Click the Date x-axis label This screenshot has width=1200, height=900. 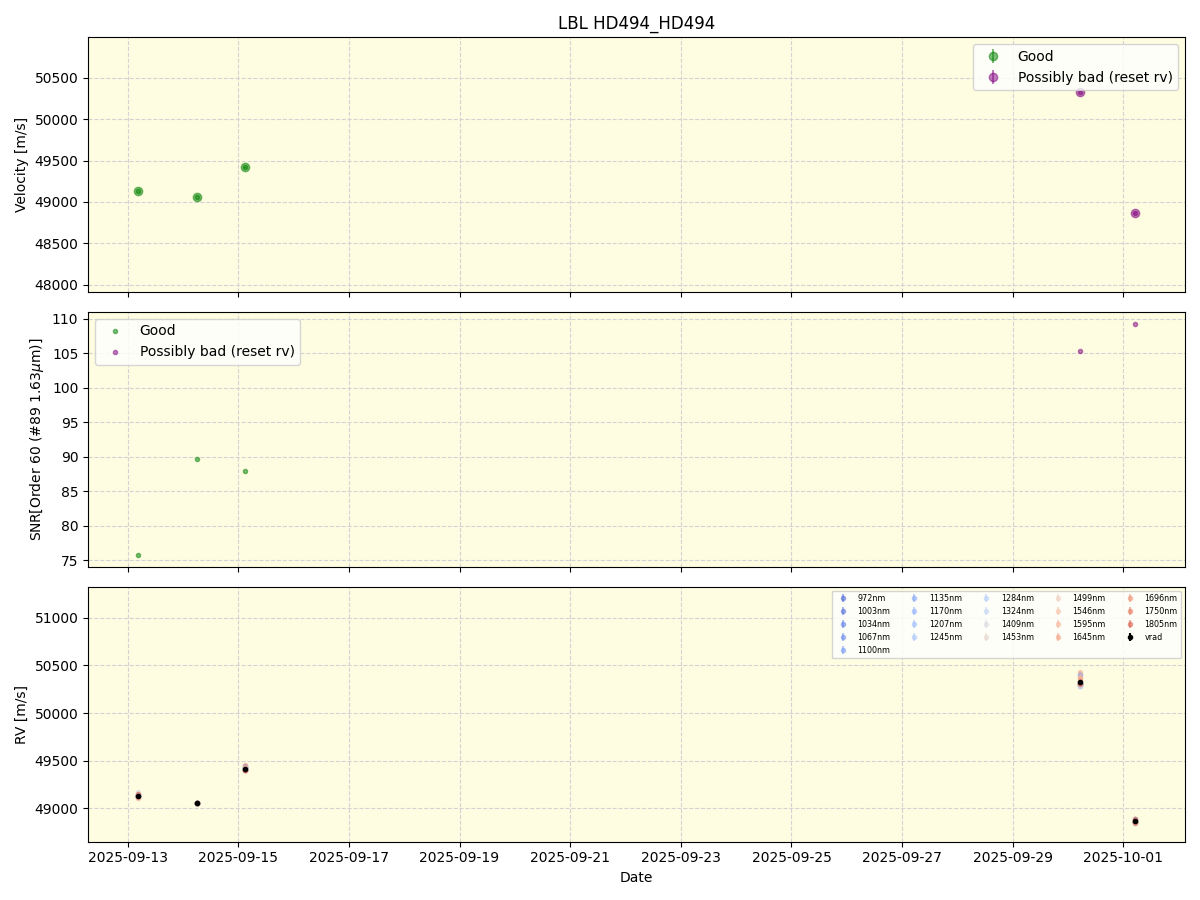[636, 877]
